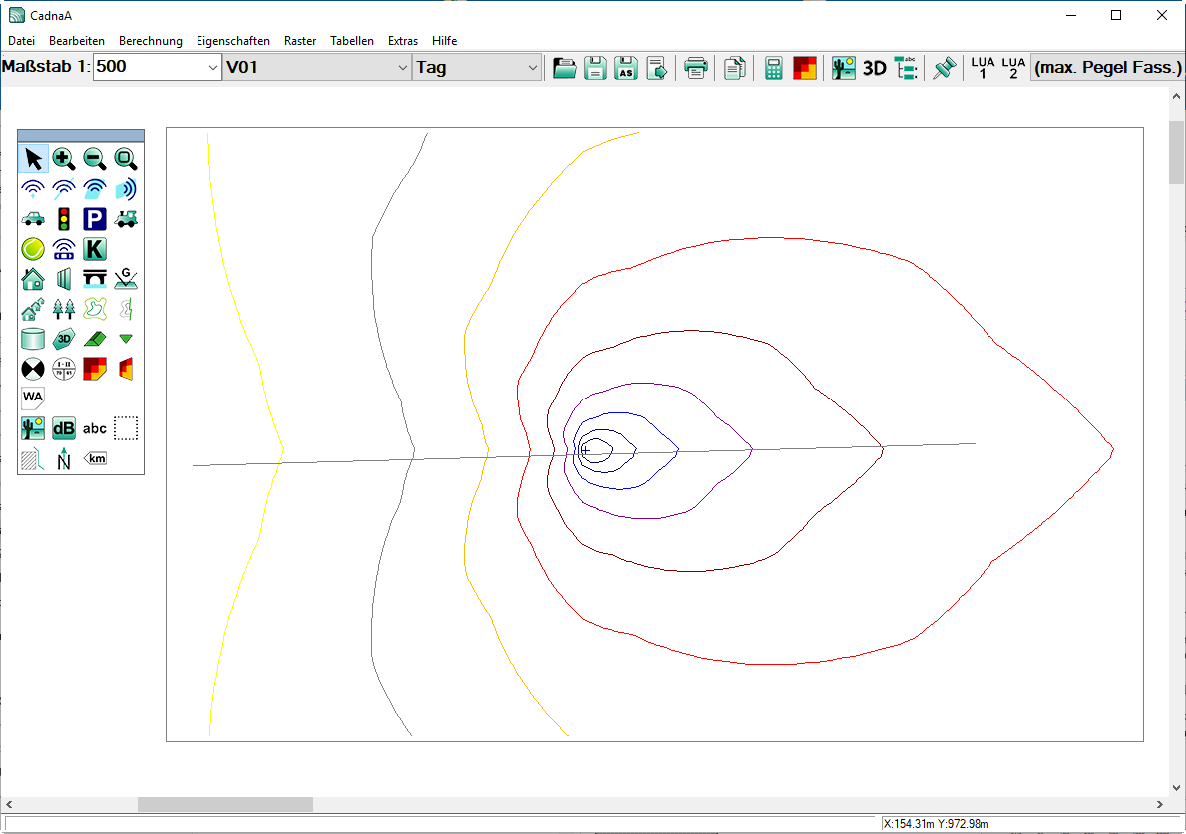Select the parking lot tool
1186x834 pixels.
click(x=95, y=219)
